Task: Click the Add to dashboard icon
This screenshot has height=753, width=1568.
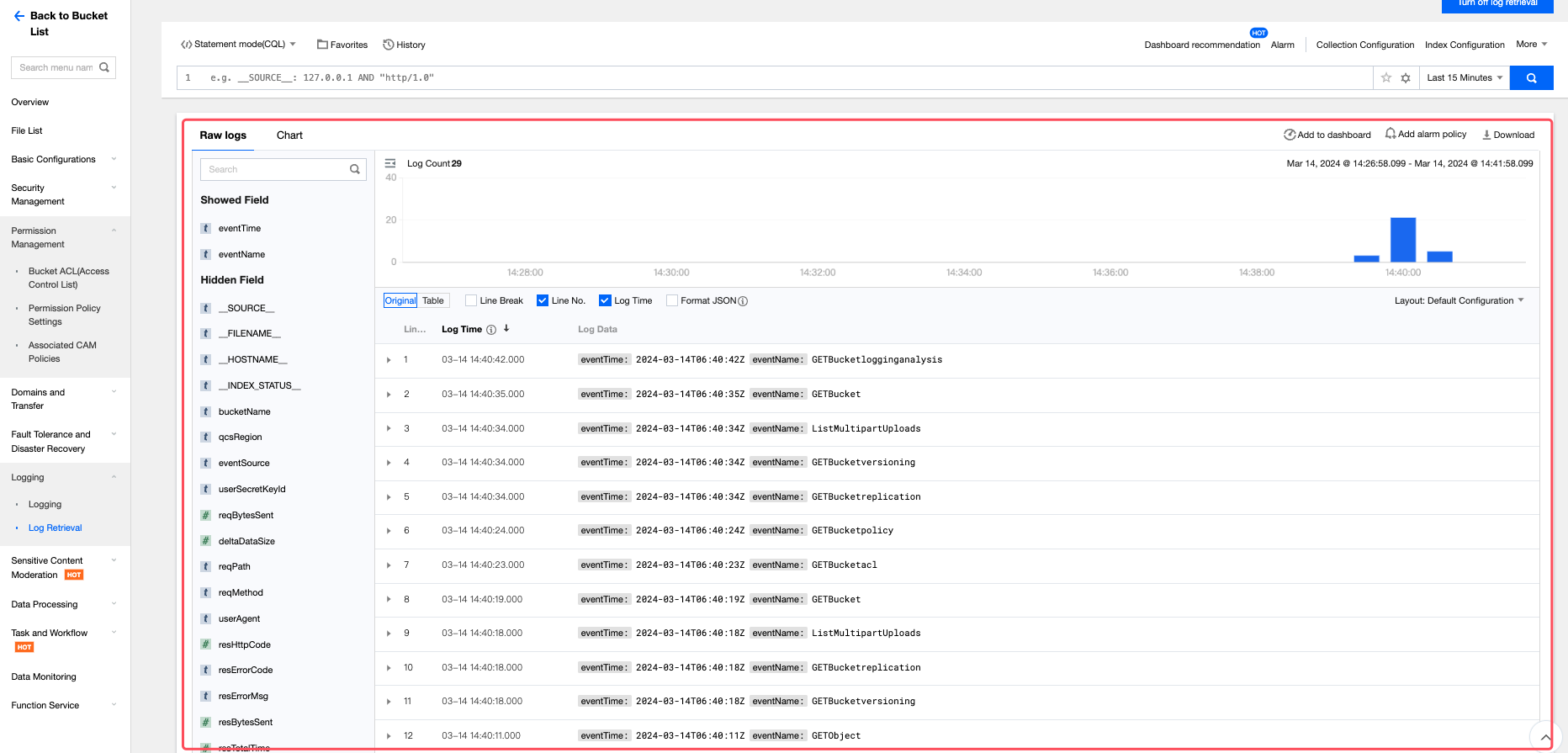Action: [x=1289, y=135]
